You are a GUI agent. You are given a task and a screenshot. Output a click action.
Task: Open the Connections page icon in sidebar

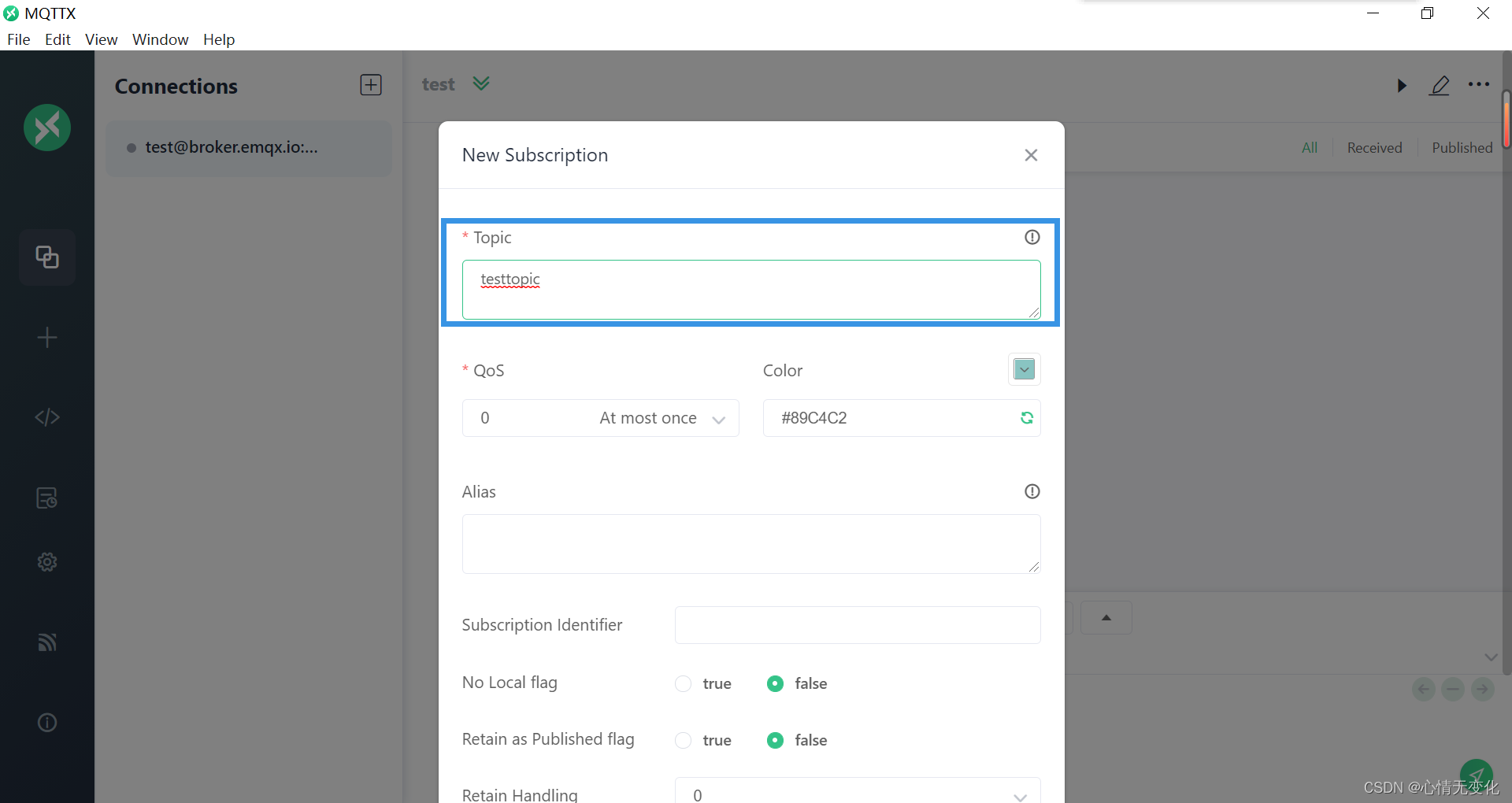coord(47,257)
